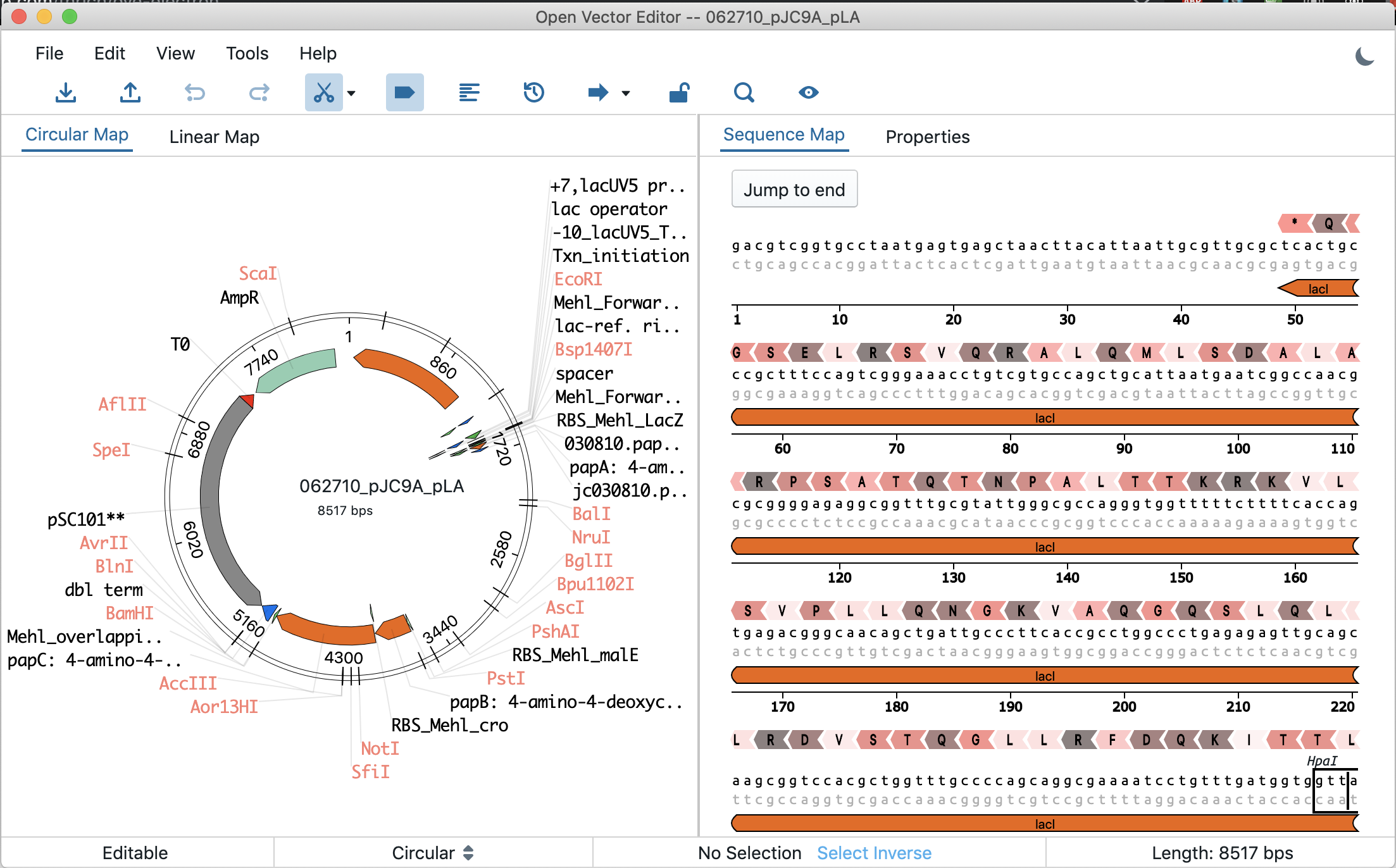Click the Select Inverse link

(874, 853)
